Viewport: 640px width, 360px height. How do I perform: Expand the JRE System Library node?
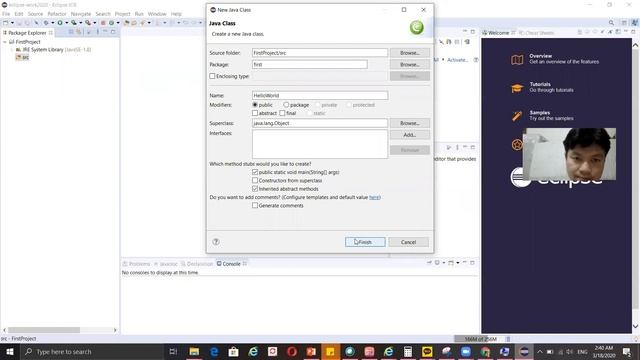click(12, 50)
